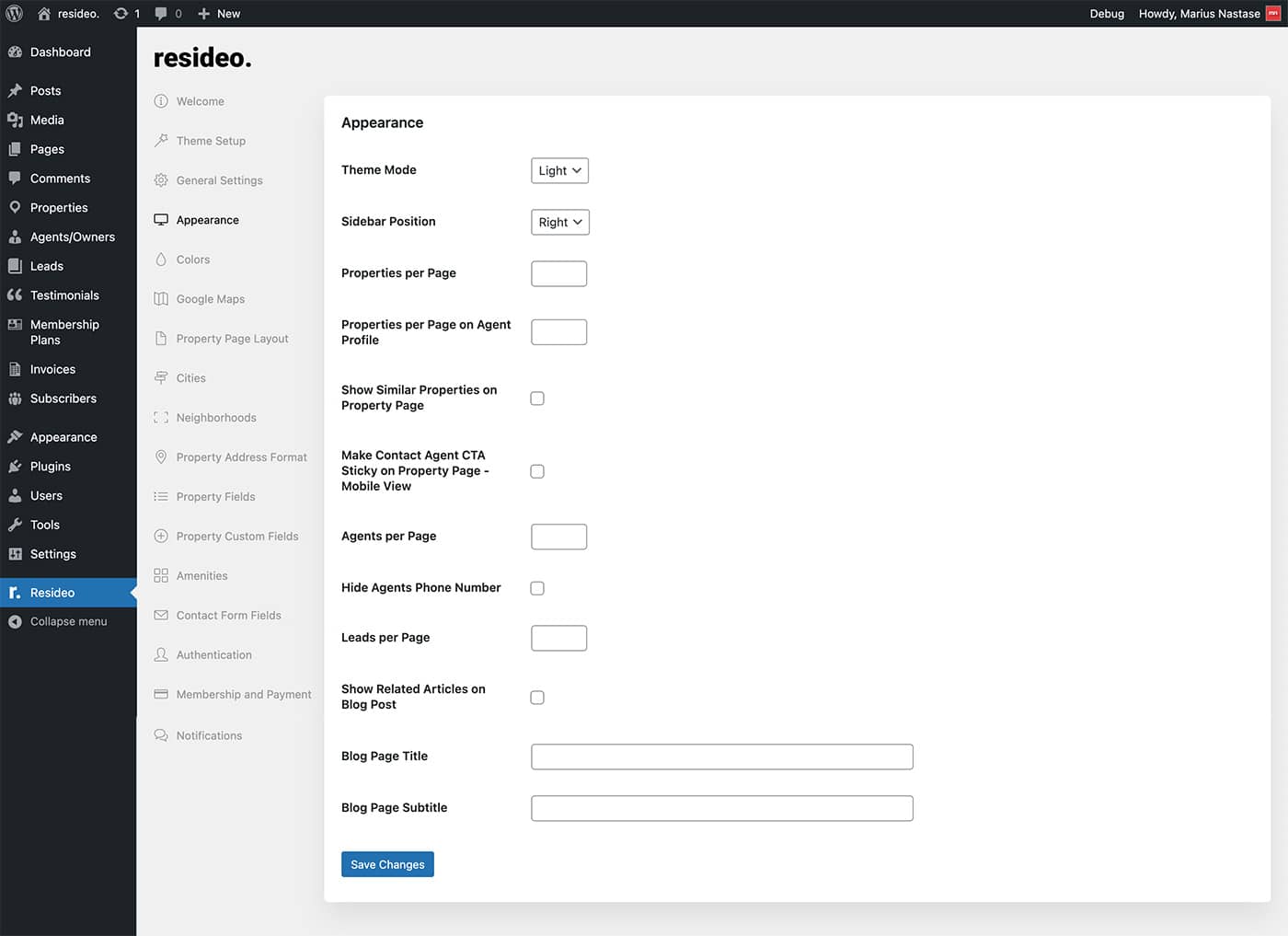
Task: Click the comments bubble icon in admin bar
Action: pyautogui.click(x=162, y=14)
